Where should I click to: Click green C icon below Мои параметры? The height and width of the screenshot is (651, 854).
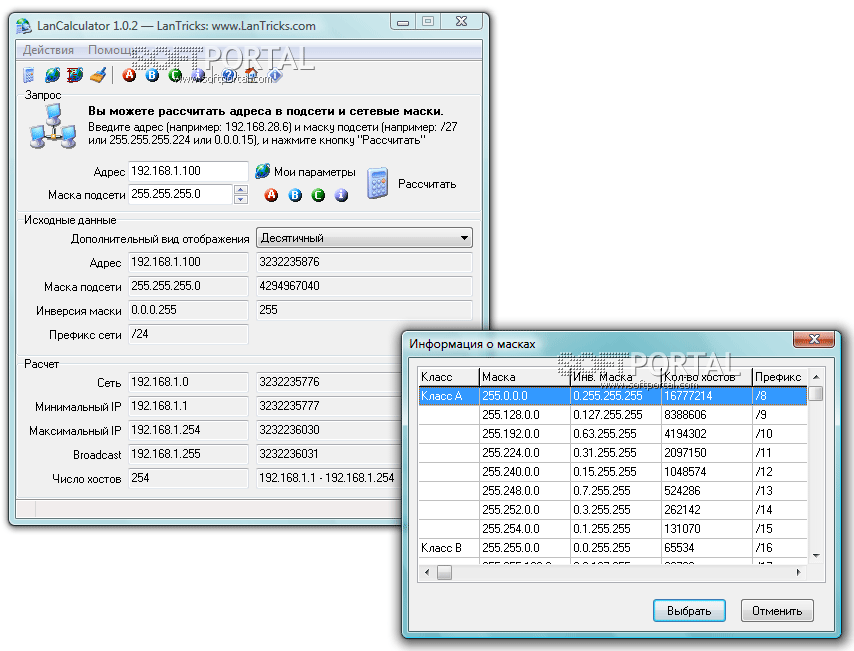pos(318,194)
